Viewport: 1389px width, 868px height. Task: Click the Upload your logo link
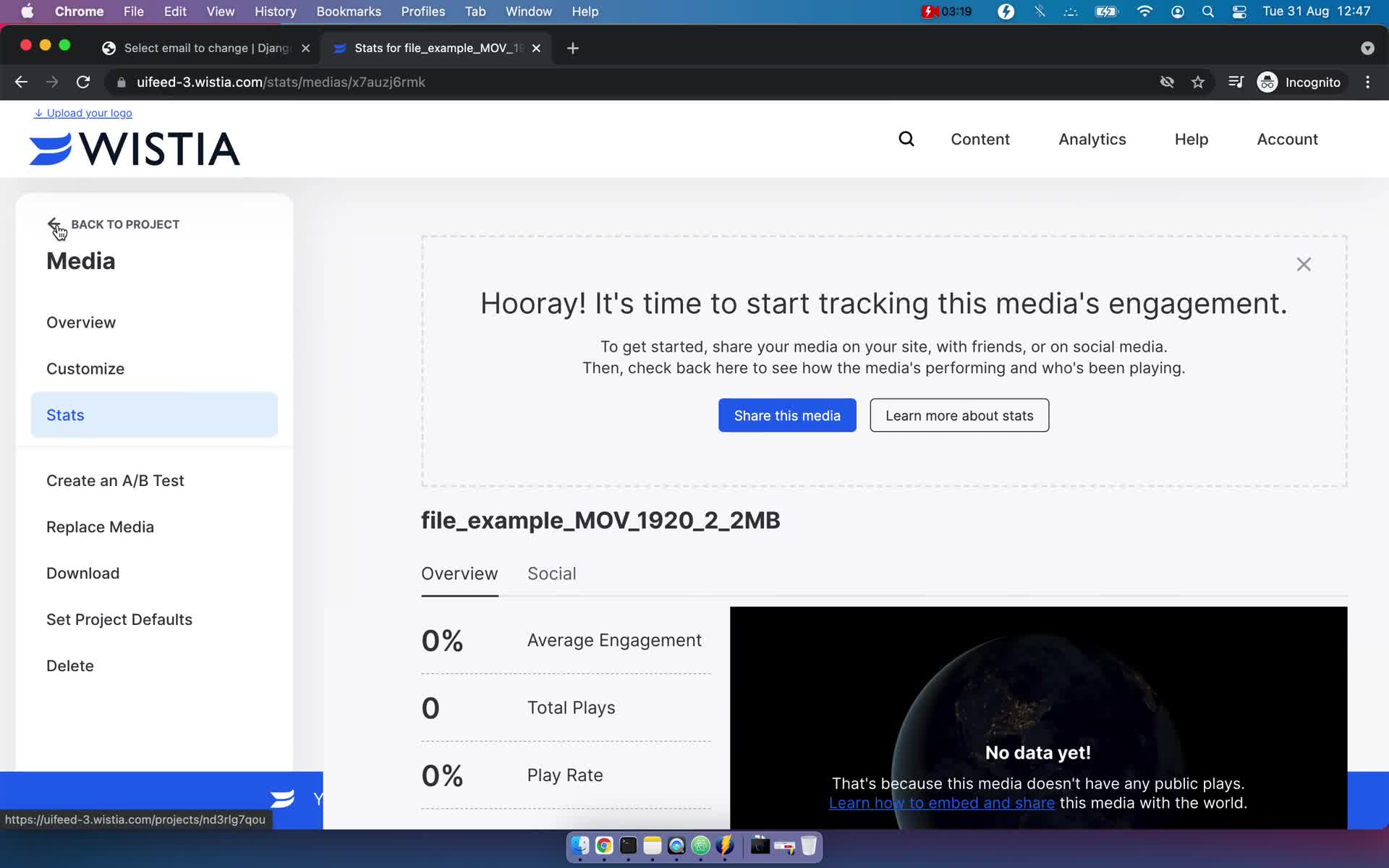(x=83, y=113)
